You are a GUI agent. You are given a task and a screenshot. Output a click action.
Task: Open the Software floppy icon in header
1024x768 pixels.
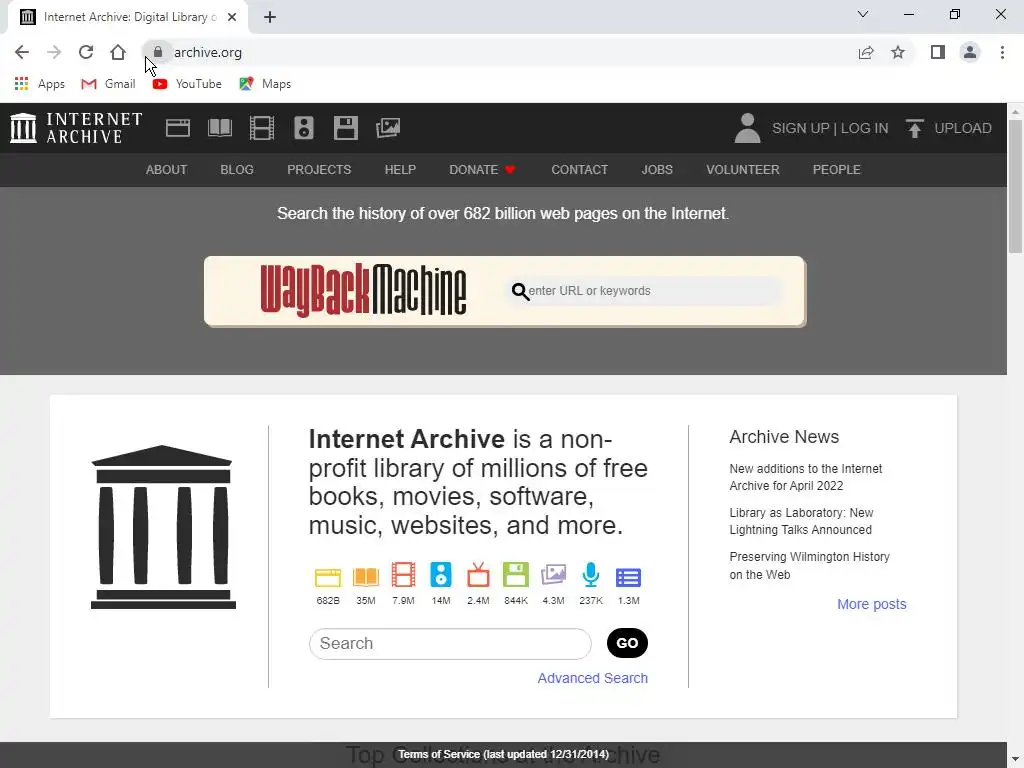(x=345, y=128)
